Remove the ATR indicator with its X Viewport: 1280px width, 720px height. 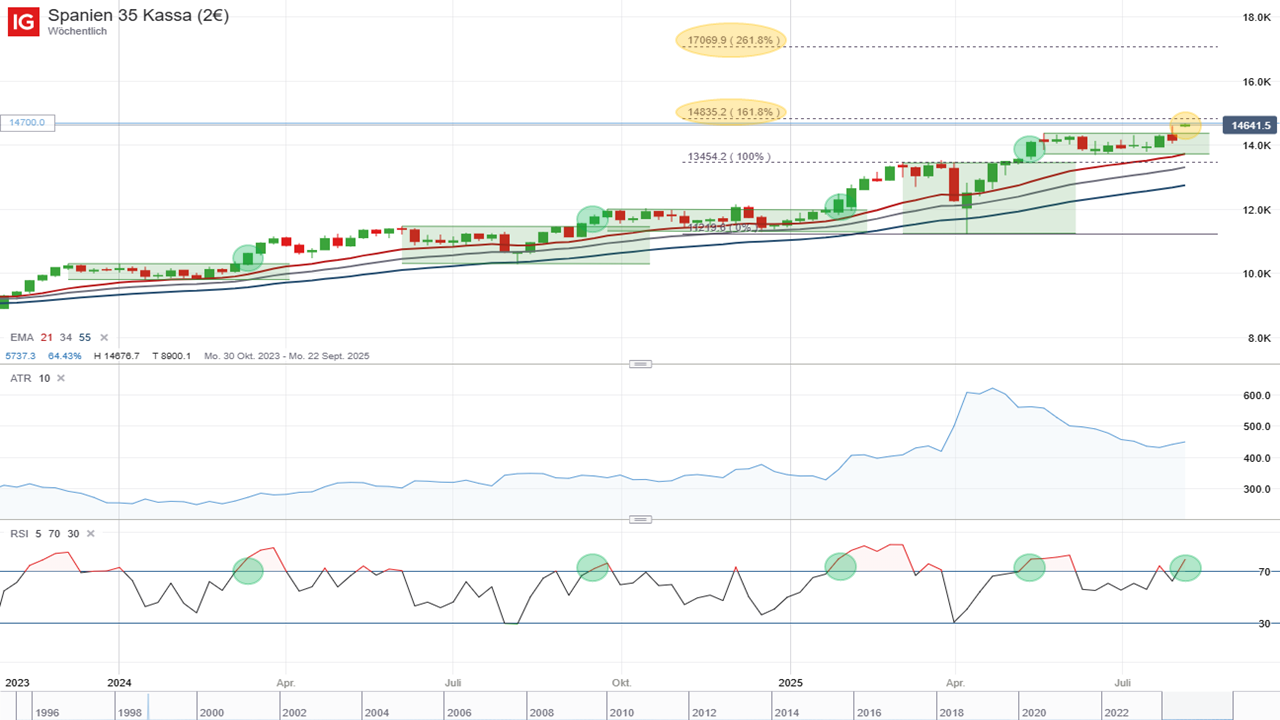[x=60, y=378]
